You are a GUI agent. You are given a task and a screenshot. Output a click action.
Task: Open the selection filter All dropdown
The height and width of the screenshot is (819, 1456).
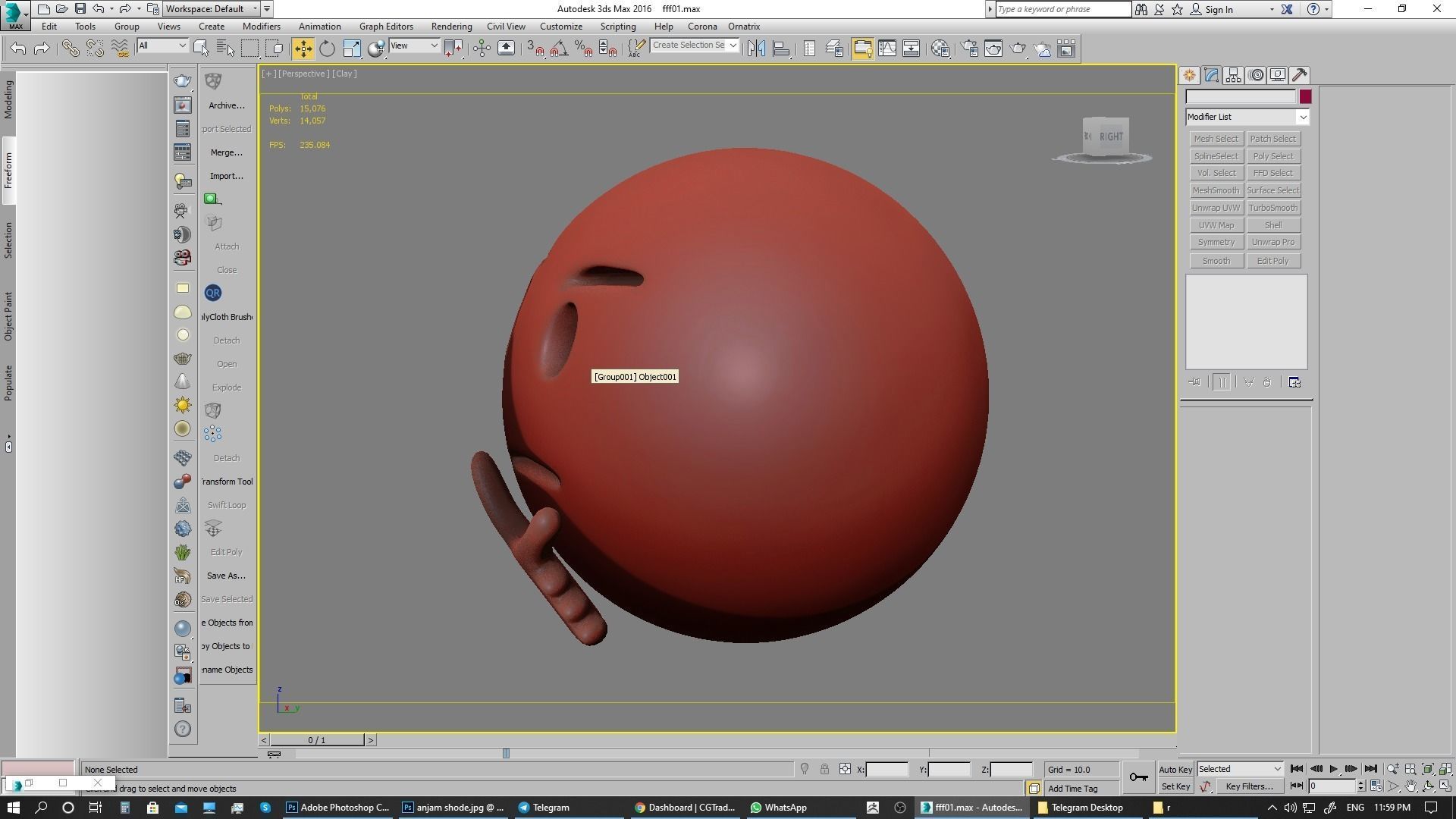162,46
